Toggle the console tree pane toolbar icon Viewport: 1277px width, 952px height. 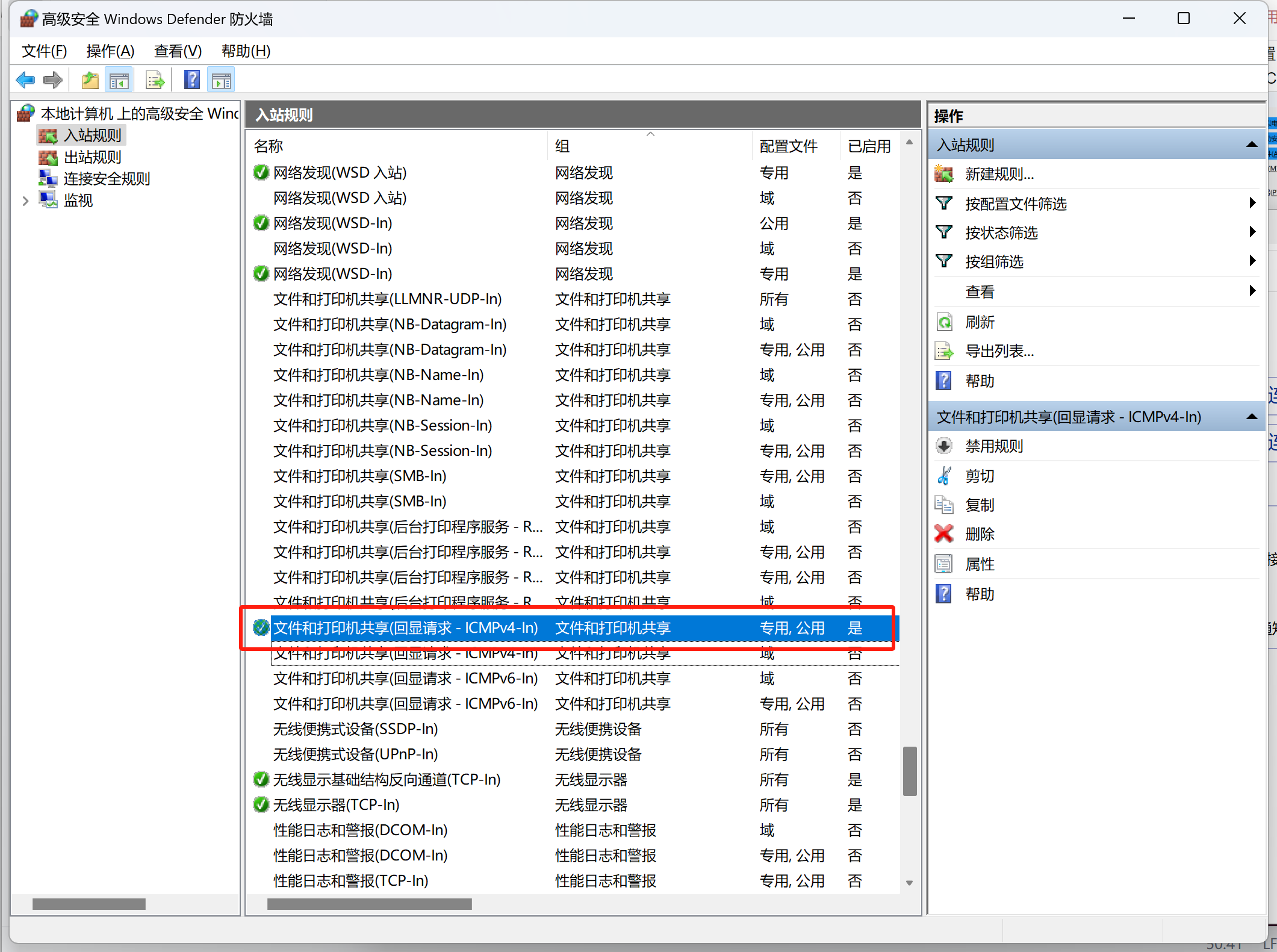[x=119, y=80]
